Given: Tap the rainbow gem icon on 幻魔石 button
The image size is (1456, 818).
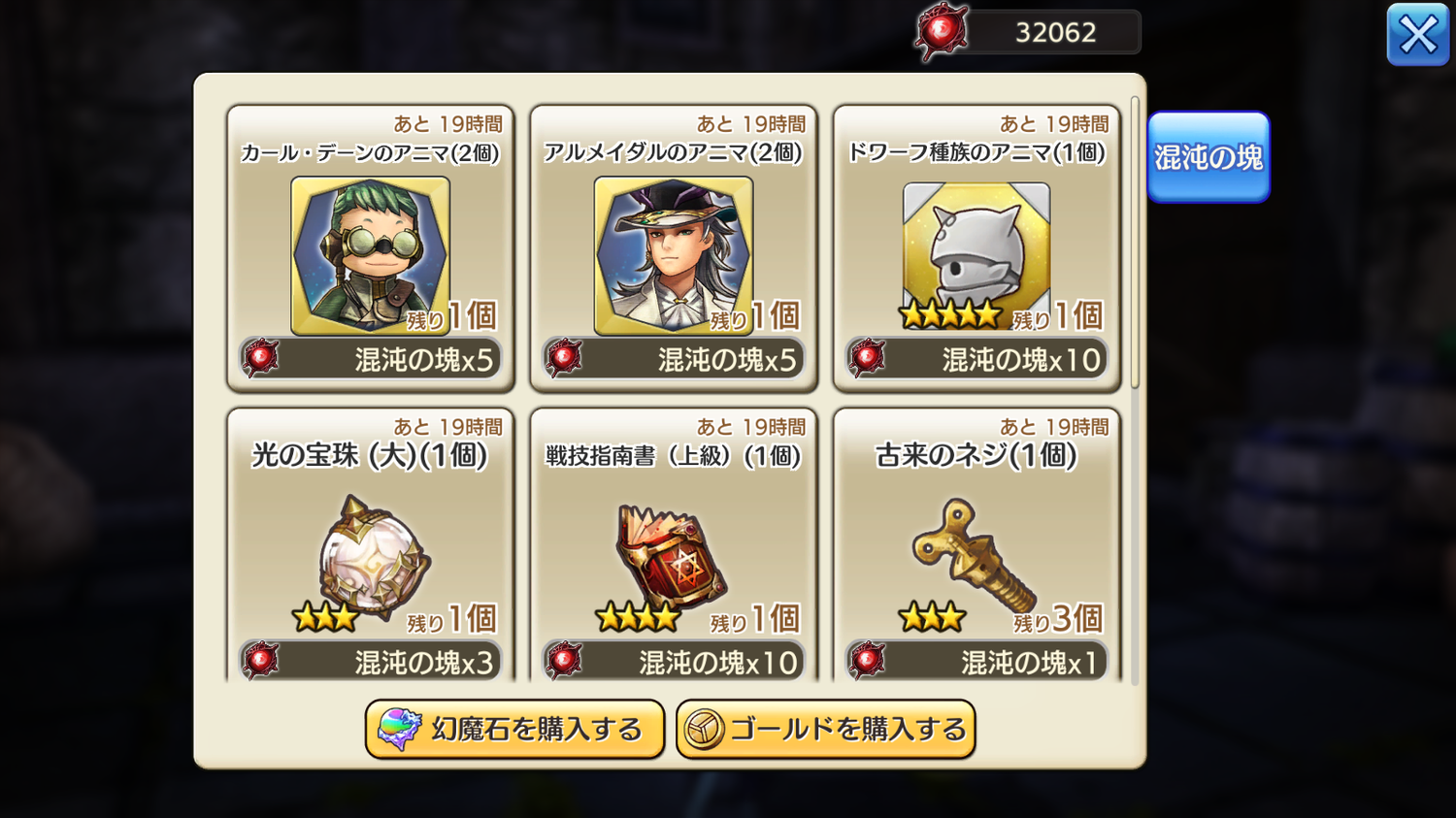Looking at the screenshot, I should [x=399, y=729].
